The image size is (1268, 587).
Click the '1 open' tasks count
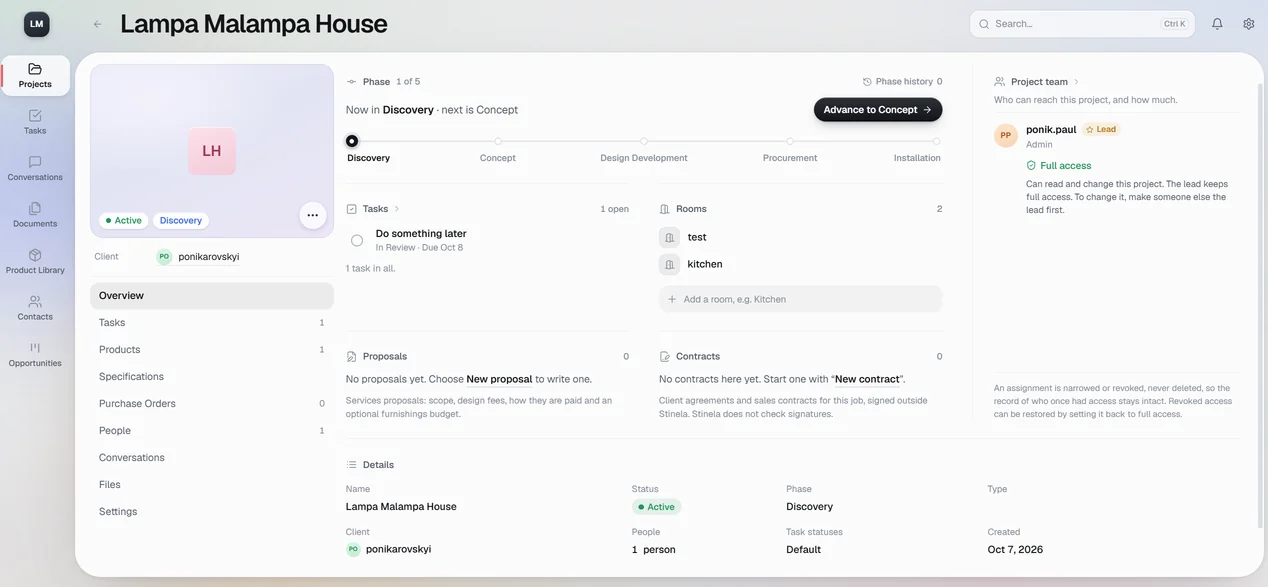tap(614, 209)
